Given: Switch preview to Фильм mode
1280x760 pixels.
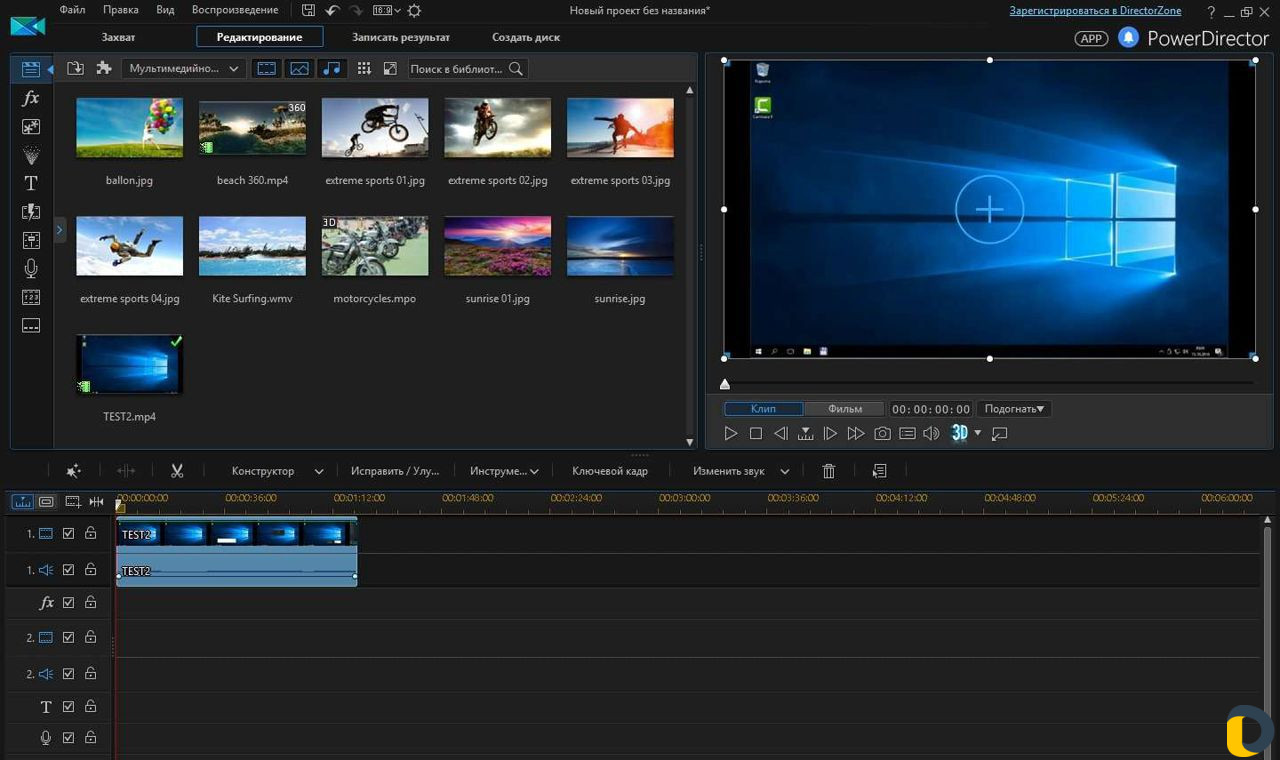Looking at the screenshot, I should tap(845, 409).
